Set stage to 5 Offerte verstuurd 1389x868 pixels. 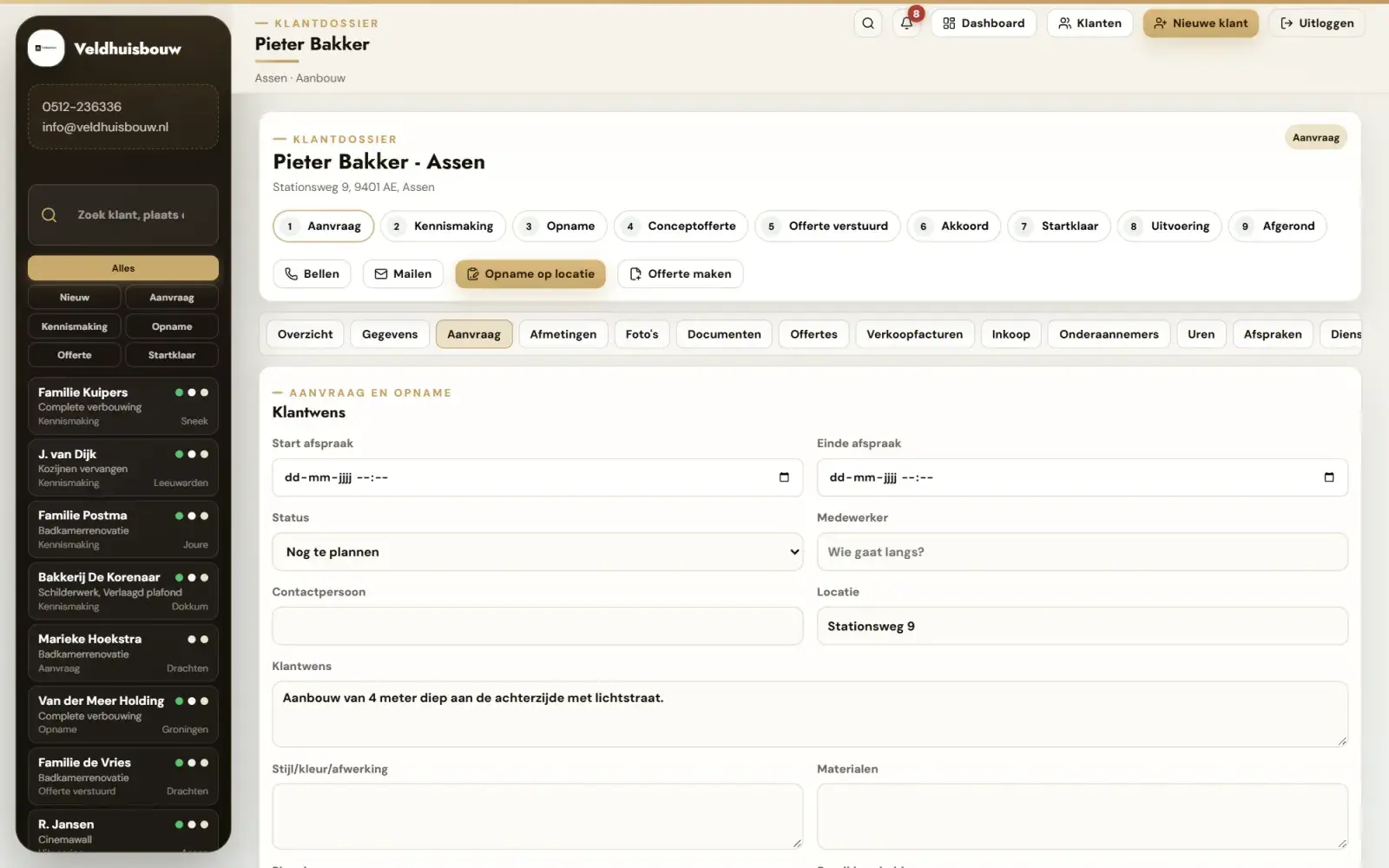(x=827, y=226)
